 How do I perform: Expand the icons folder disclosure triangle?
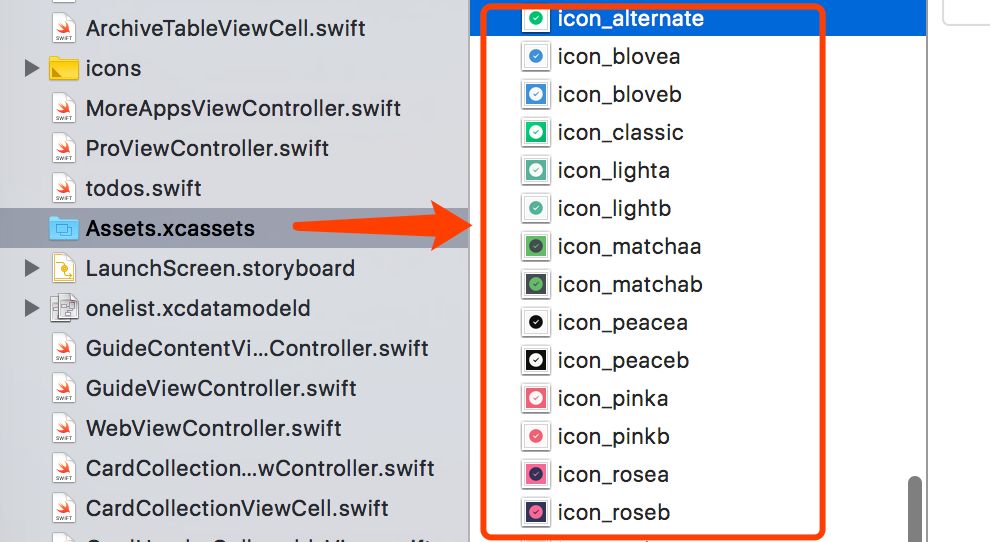31,68
